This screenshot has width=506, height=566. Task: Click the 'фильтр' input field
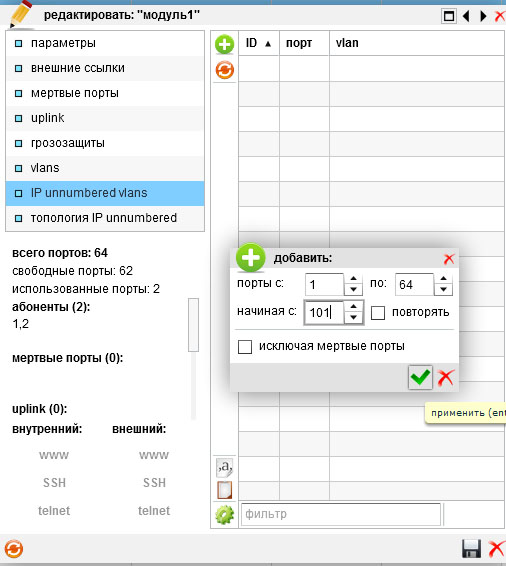(x=341, y=514)
